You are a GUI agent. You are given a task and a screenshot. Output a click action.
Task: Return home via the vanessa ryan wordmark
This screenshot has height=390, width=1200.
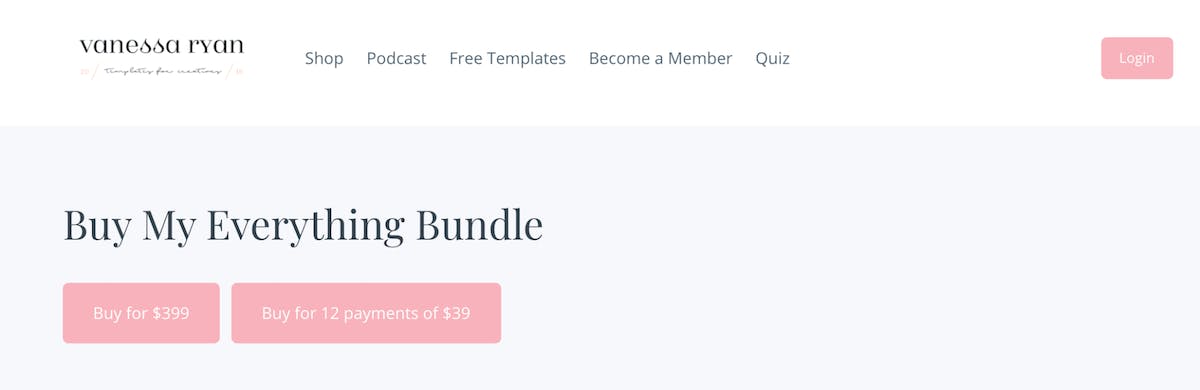coord(161,47)
